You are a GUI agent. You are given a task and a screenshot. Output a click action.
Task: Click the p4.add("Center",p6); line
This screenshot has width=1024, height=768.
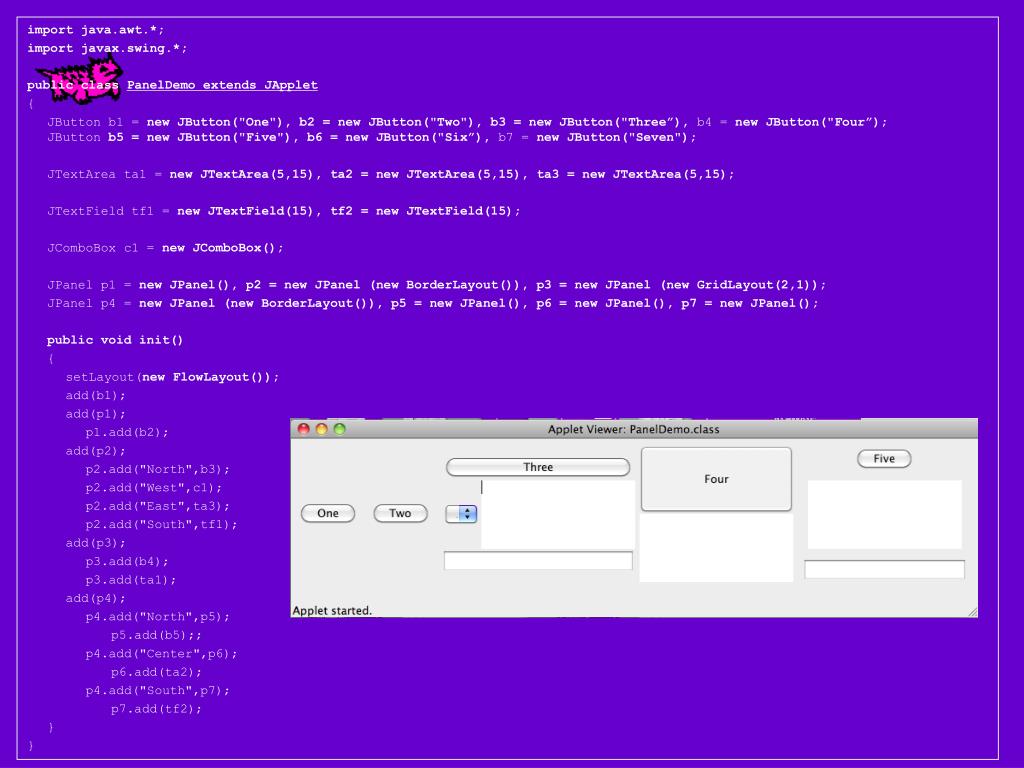pyautogui.click(x=161, y=653)
